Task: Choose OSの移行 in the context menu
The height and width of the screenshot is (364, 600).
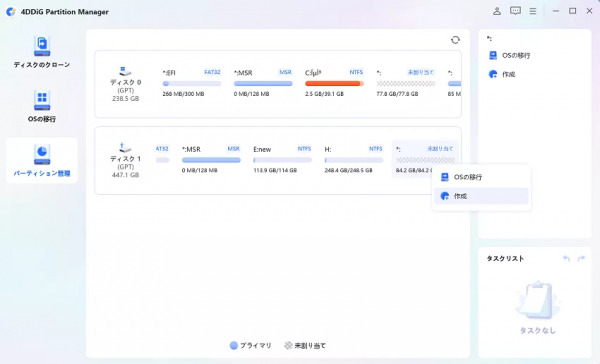Action: (481, 177)
